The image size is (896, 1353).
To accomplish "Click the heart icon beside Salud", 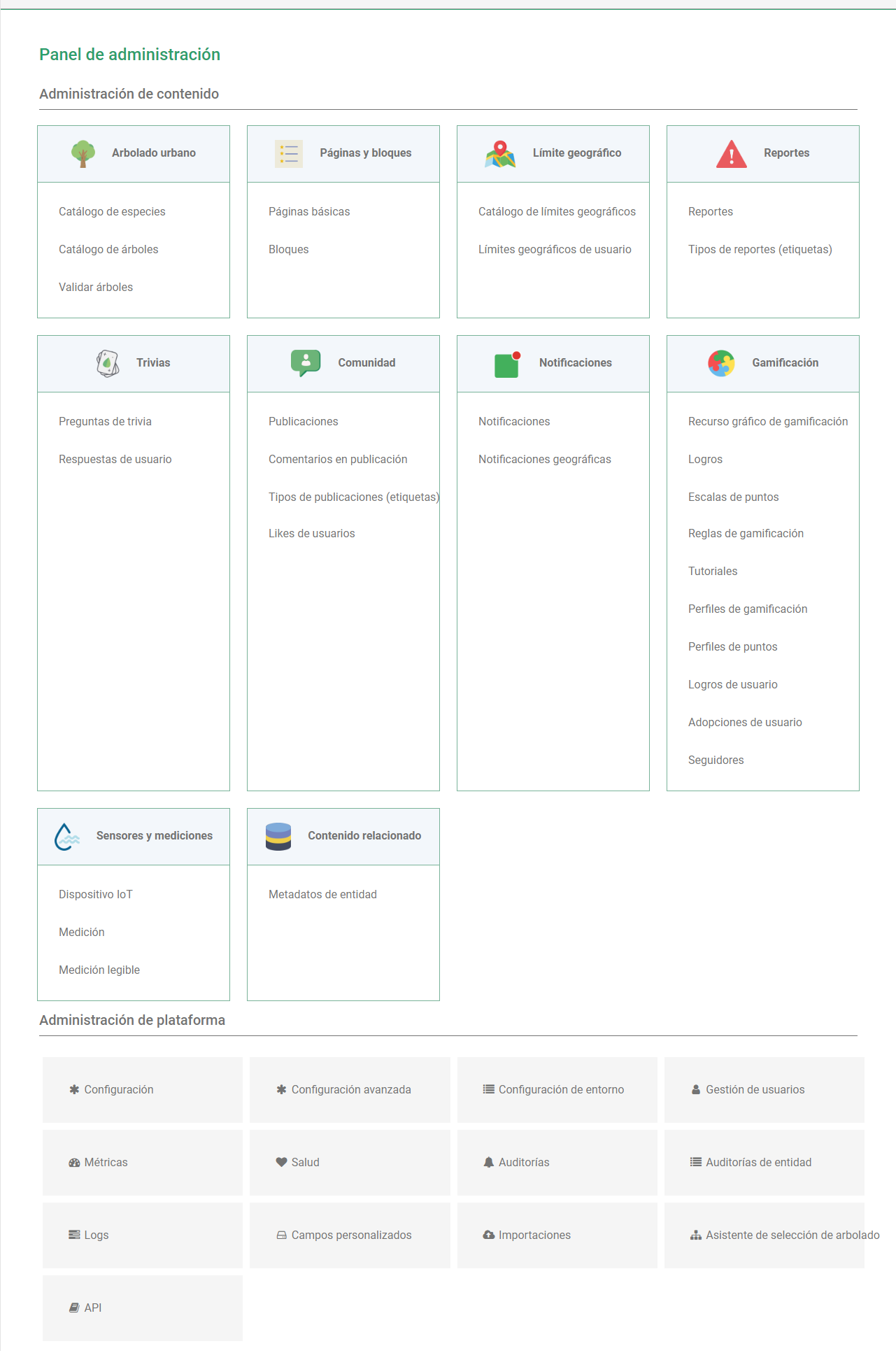I will (281, 1162).
